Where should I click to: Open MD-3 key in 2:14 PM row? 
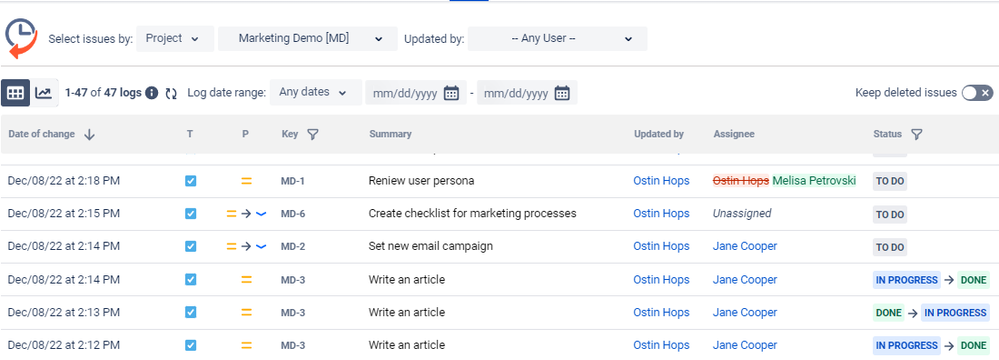pyautogui.click(x=292, y=280)
